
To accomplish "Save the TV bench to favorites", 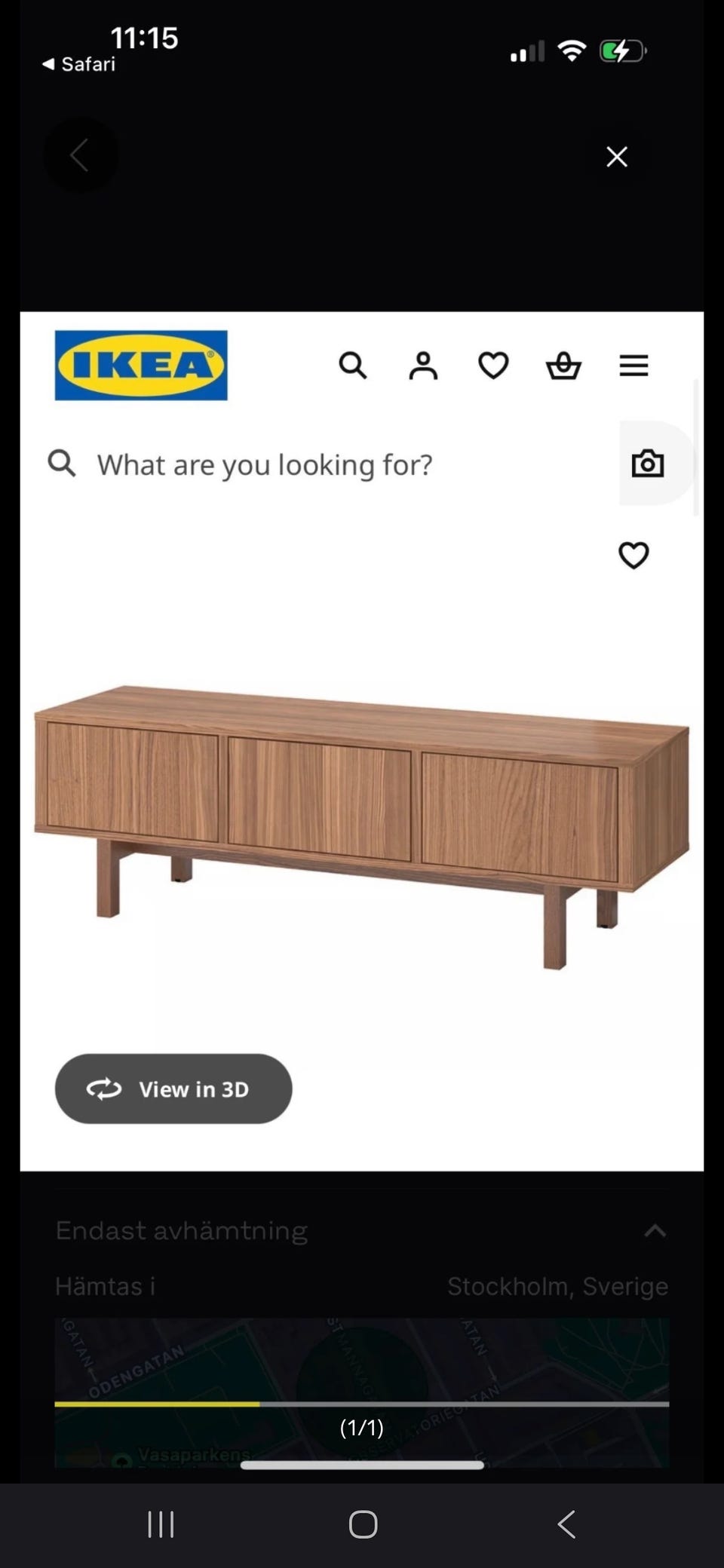I will [633, 556].
